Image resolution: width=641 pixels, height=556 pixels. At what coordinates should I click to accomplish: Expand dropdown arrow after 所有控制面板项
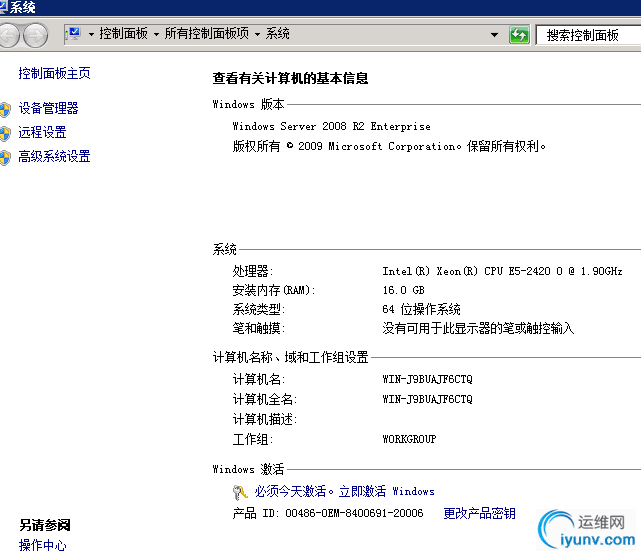click(x=257, y=34)
